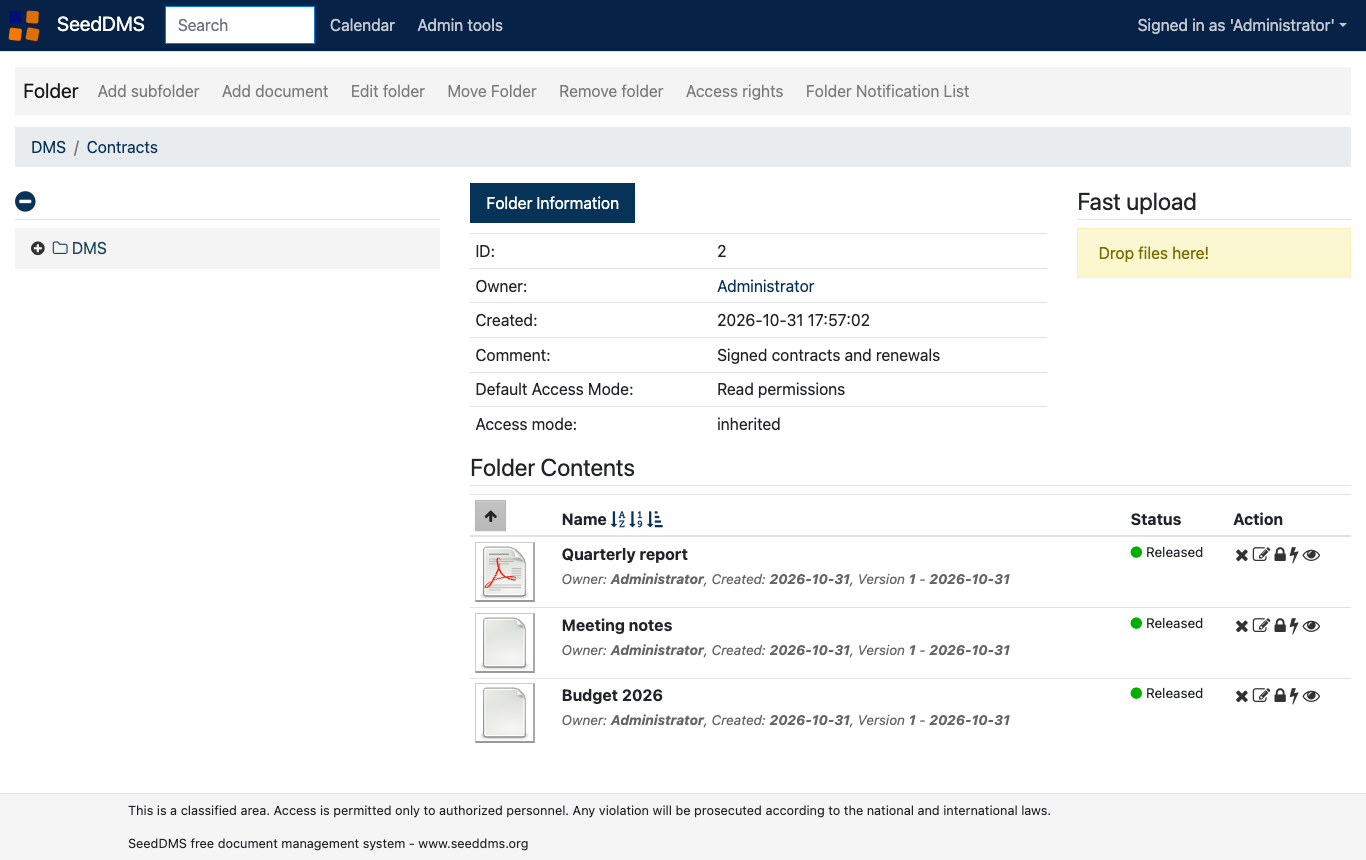The height and width of the screenshot is (860, 1366).
Task: Click the Folder Information button
Action: [552, 203]
